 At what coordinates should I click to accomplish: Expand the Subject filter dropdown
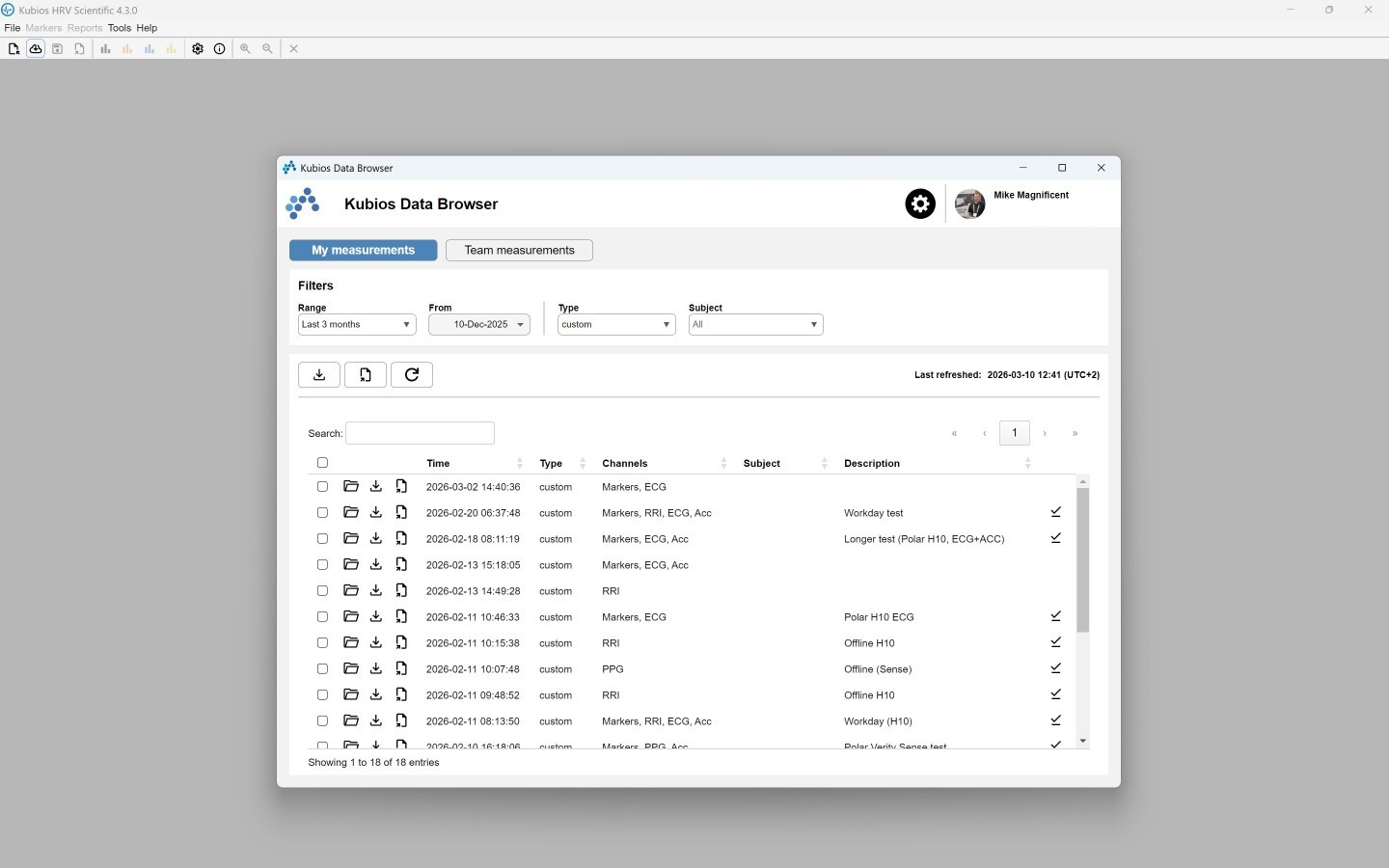click(755, 325)
